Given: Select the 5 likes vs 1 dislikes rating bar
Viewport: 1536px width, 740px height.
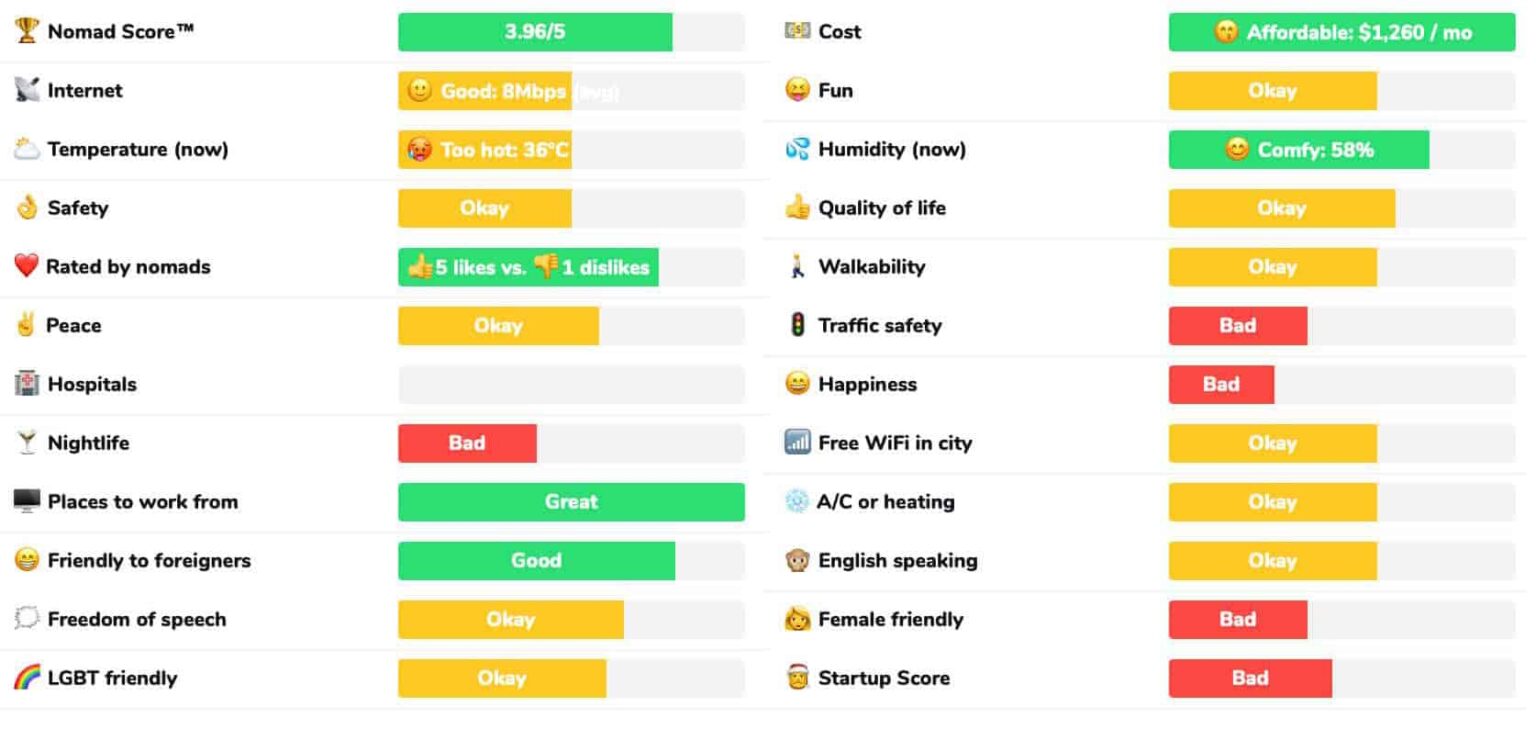Looking at the screenshot, I should (x=527, y=266).
